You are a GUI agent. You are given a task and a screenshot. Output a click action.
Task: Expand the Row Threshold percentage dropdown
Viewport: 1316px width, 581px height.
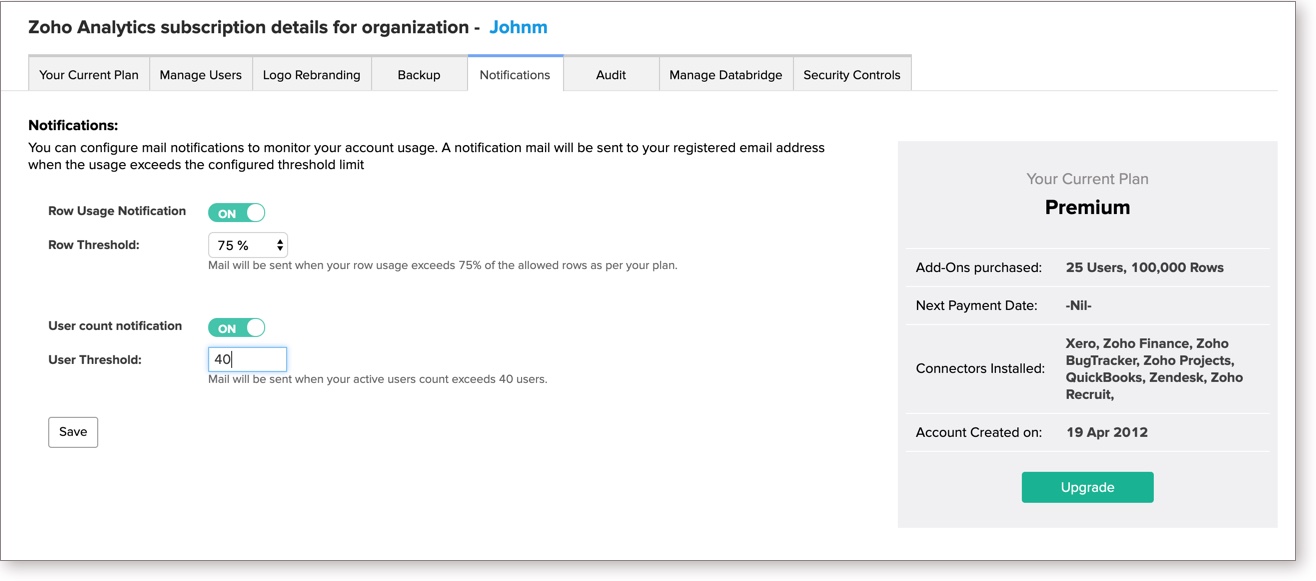247,245
